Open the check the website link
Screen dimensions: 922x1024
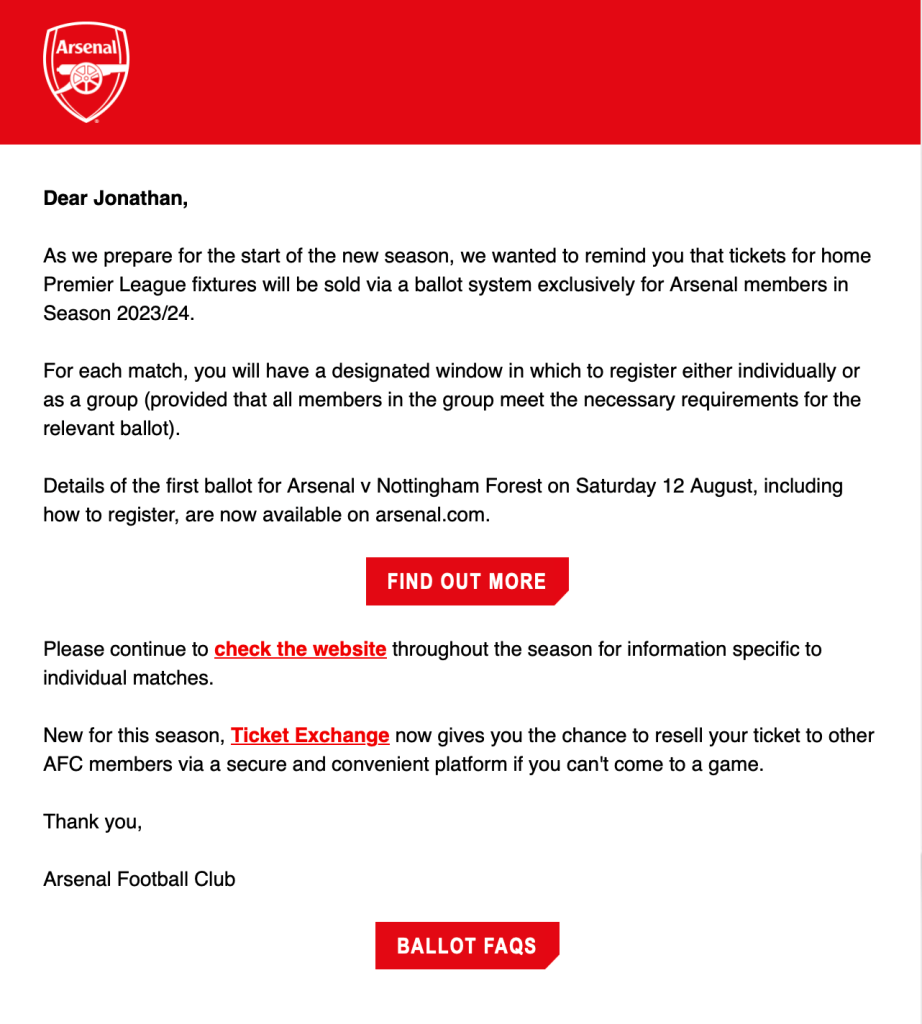pyautogui.click(x=299, y=649)
